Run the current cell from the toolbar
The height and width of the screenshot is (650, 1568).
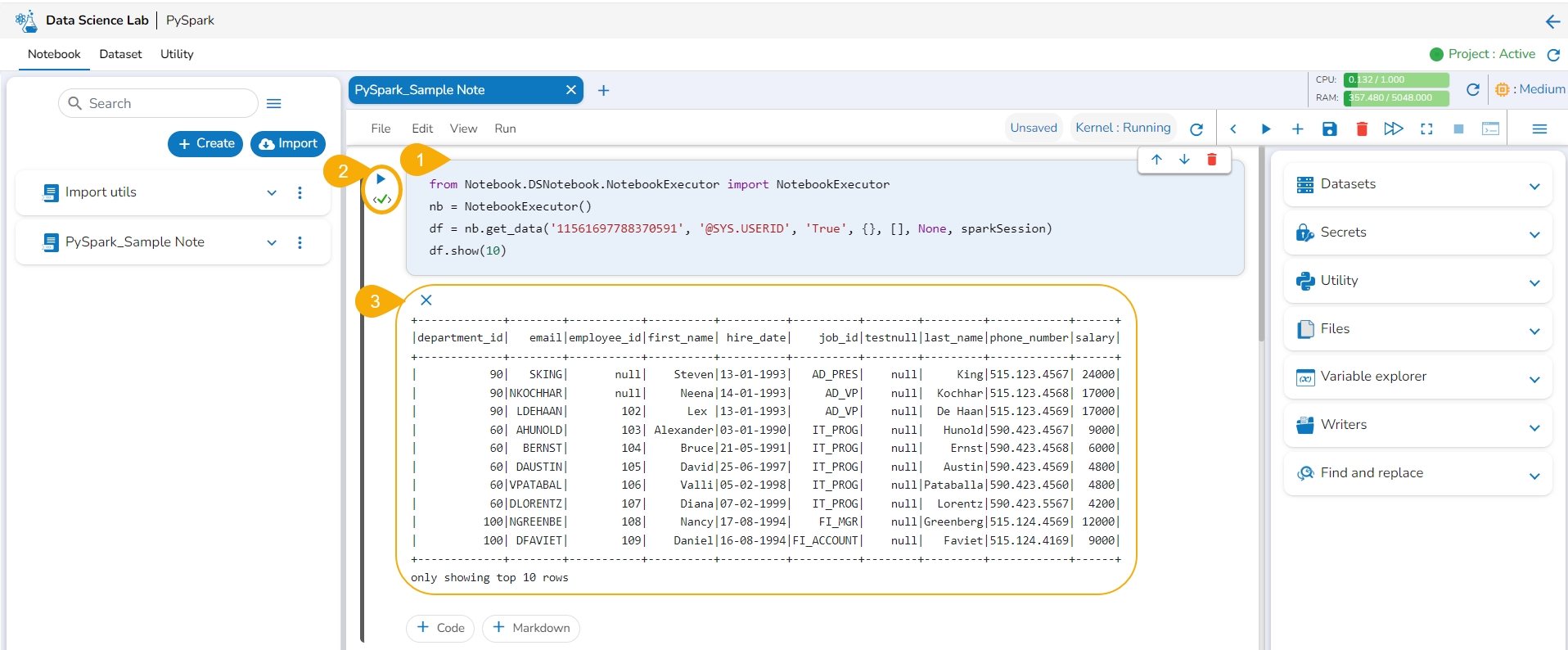click(x=1265, y=129)
